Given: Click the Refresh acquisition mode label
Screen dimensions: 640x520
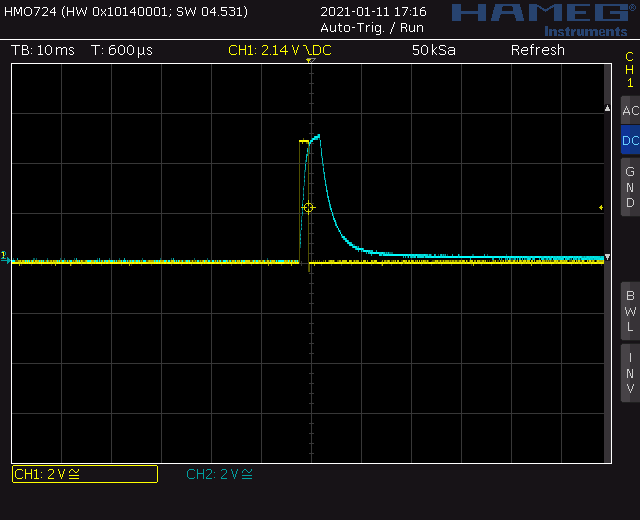Looking at the screenshot, I should (537, 51).
